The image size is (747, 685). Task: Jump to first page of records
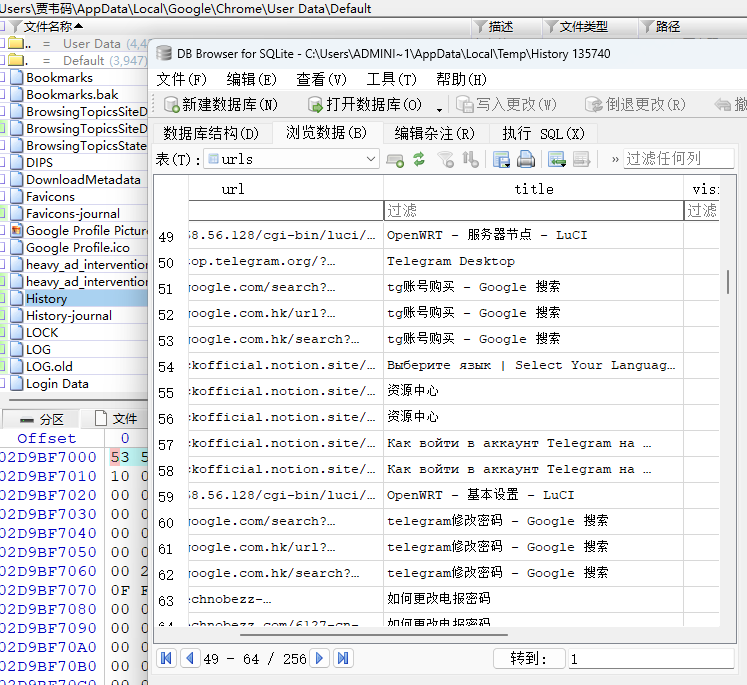point(166,658)
